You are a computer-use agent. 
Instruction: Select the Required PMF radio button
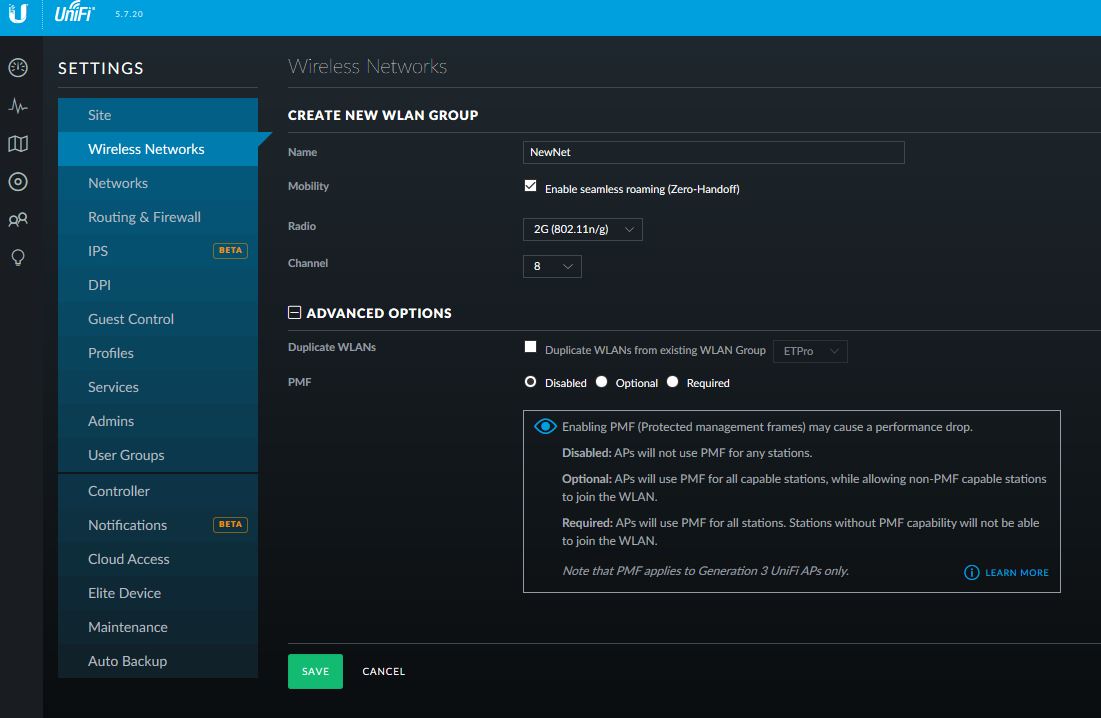(673, 382)
